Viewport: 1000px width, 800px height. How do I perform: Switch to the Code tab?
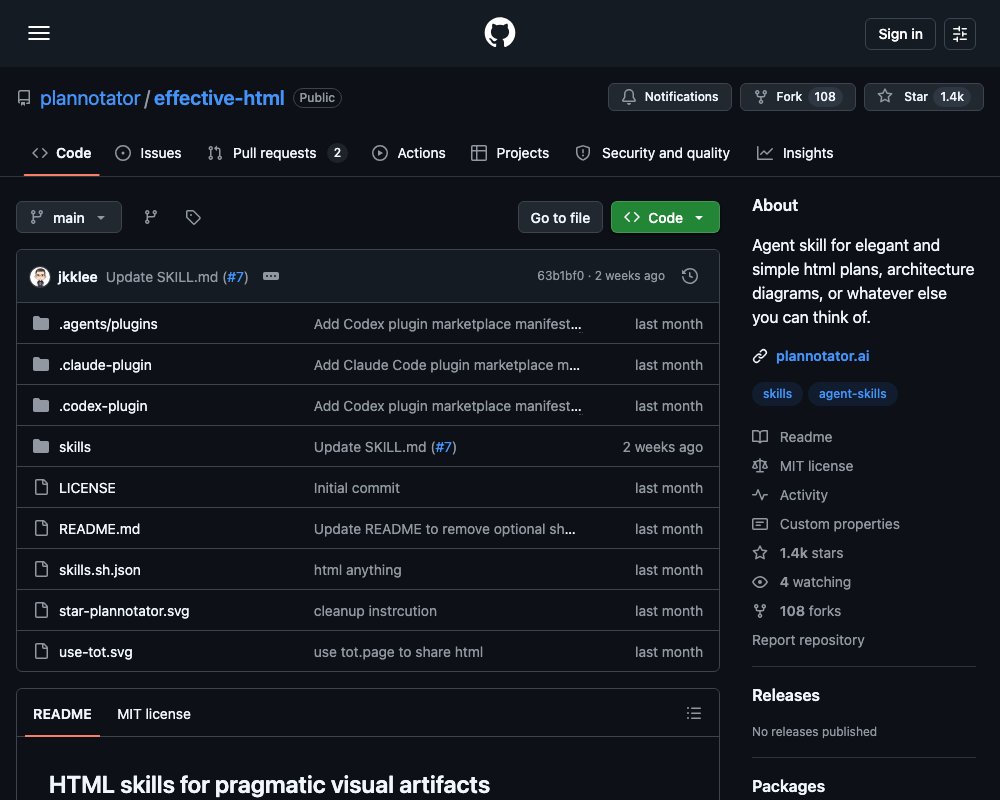pos(62,153)
